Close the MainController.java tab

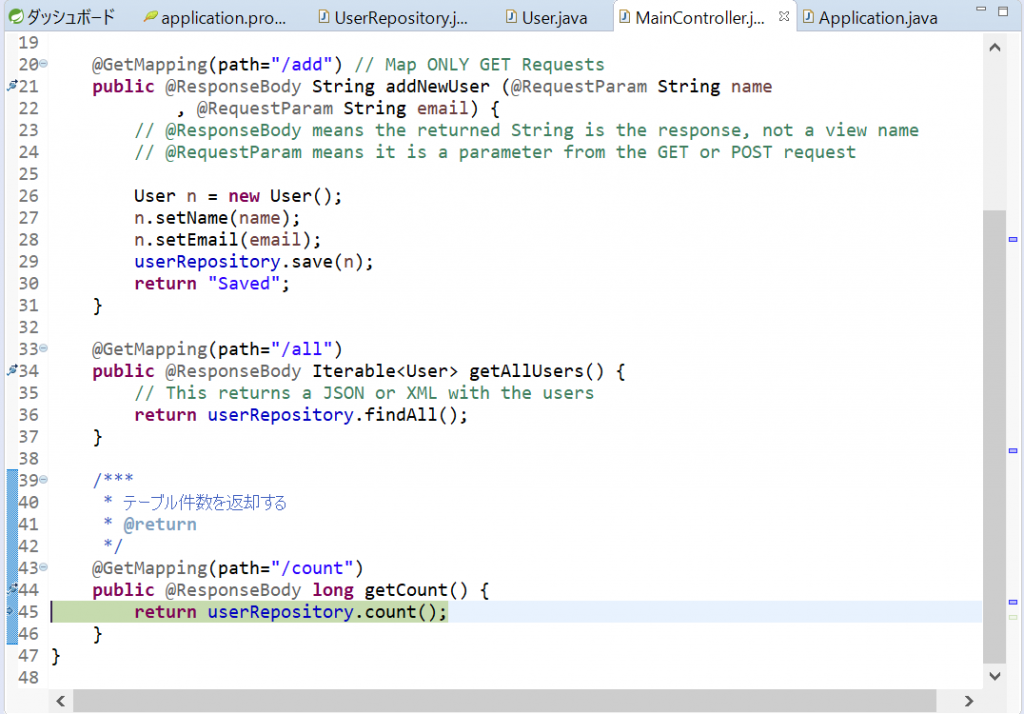[x=783, y=17]
